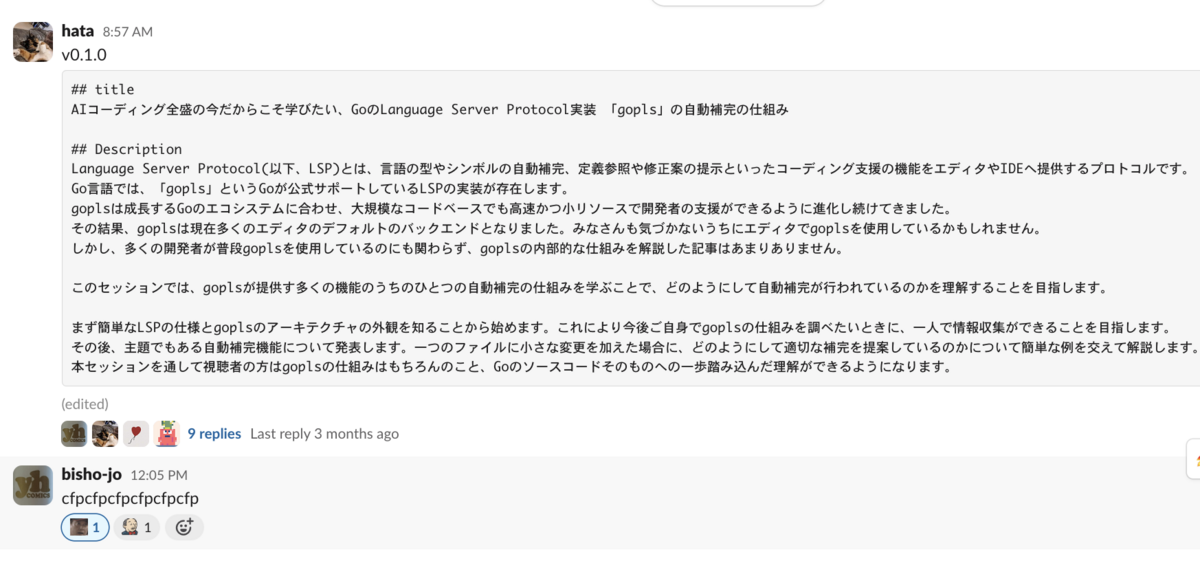Click the title line mentioning Language Server Protocol
Viewport: 1200px width, 561px height.
click(x=430, y=109)
